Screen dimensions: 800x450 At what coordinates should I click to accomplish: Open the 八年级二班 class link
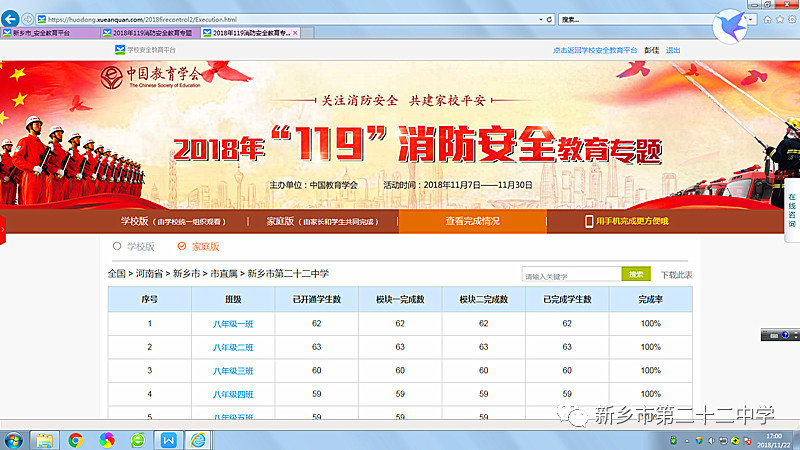[233, 347]
